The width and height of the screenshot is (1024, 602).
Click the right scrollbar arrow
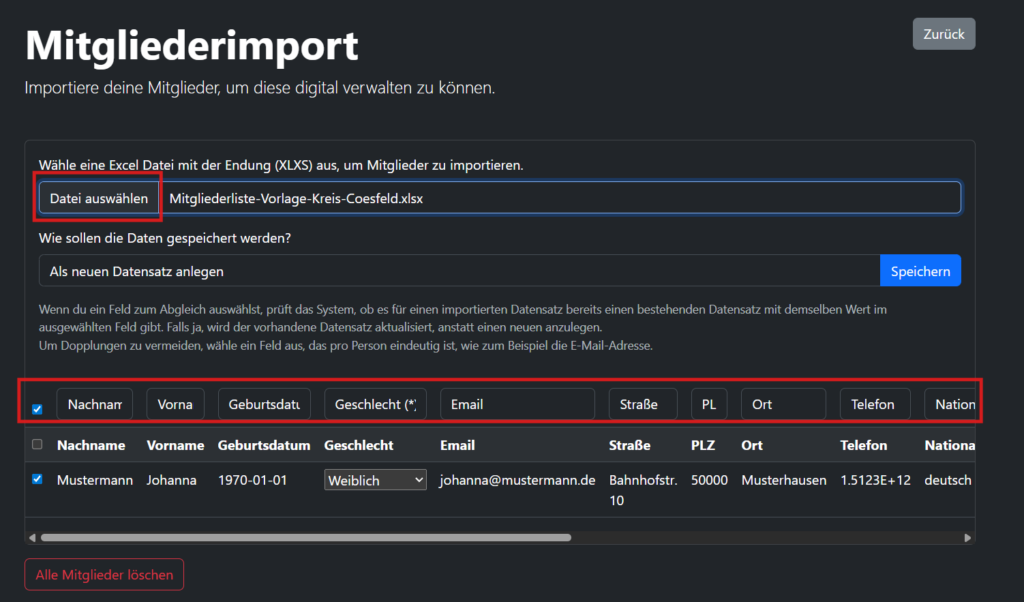click(967, 537)
